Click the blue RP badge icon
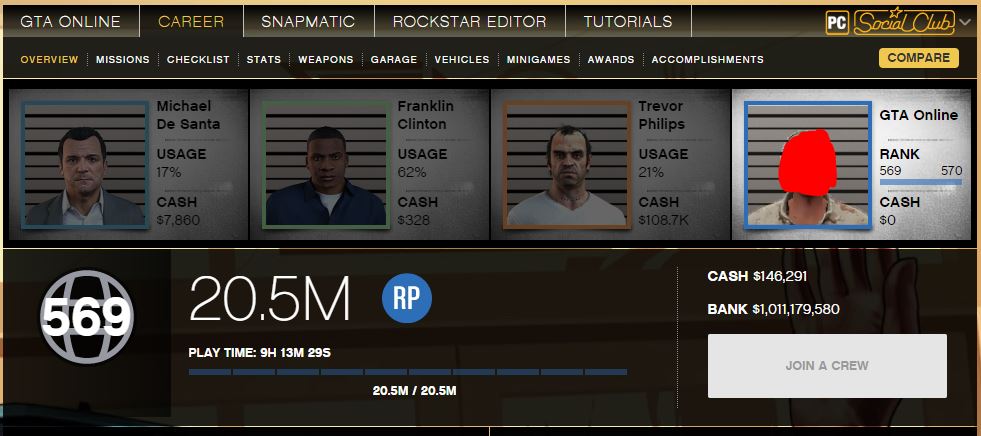Image resolution: width=981 pixels, height=436 pixels. 407,297
